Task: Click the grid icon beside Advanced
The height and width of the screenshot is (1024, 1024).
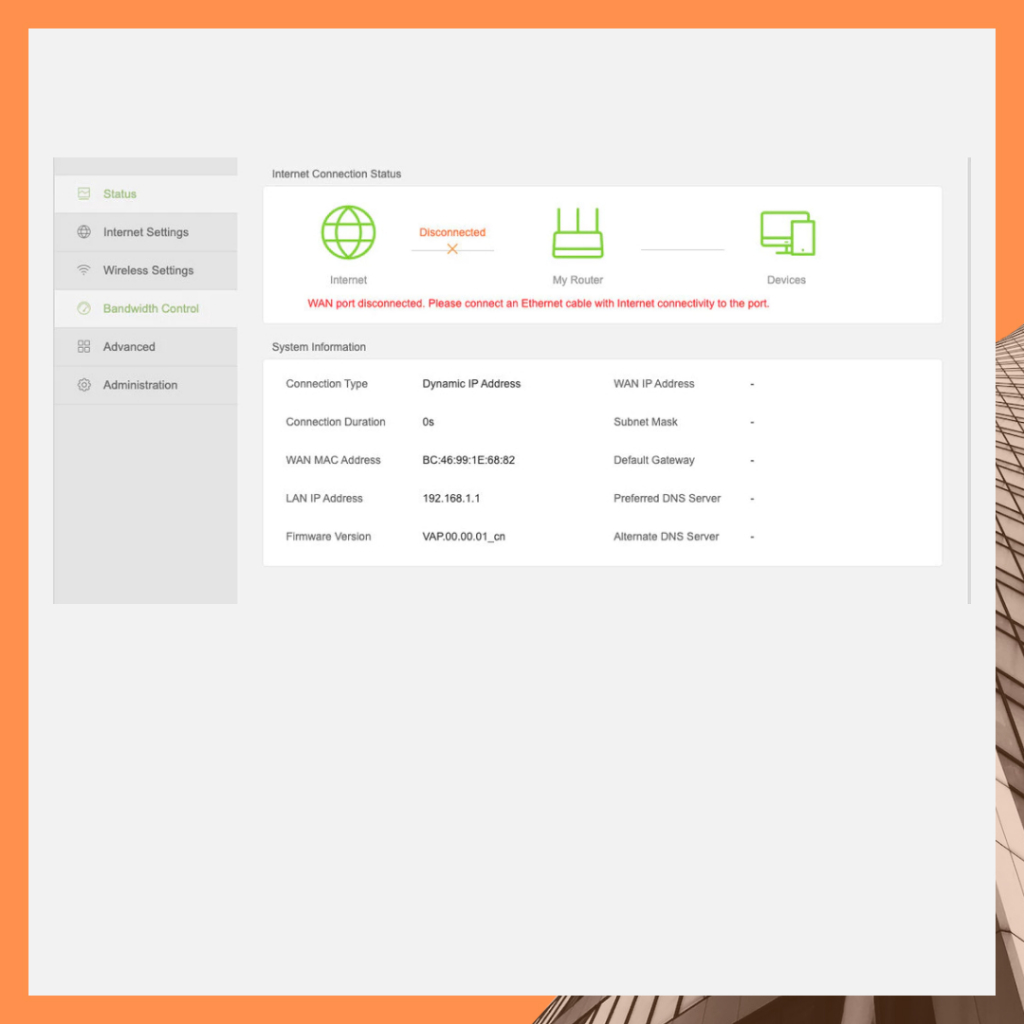Action: pyautogui.click(x=84, y=347)
